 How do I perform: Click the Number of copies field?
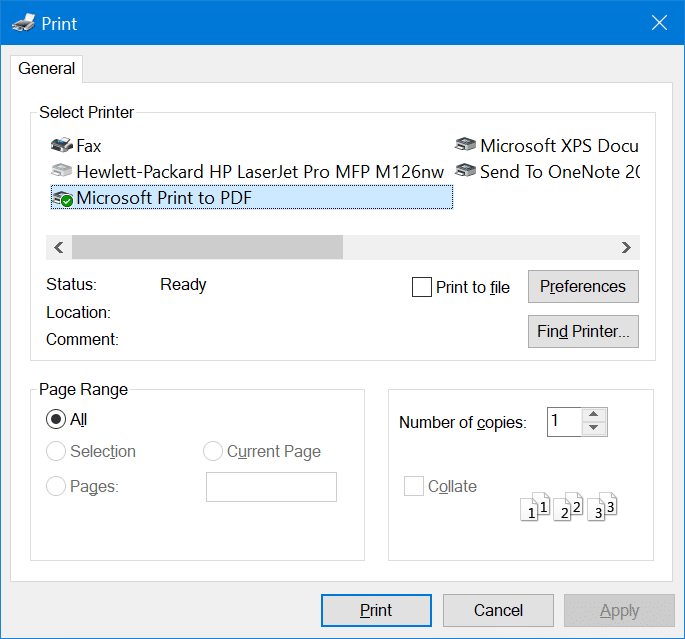pyautogui.click(x=564, y=421)
